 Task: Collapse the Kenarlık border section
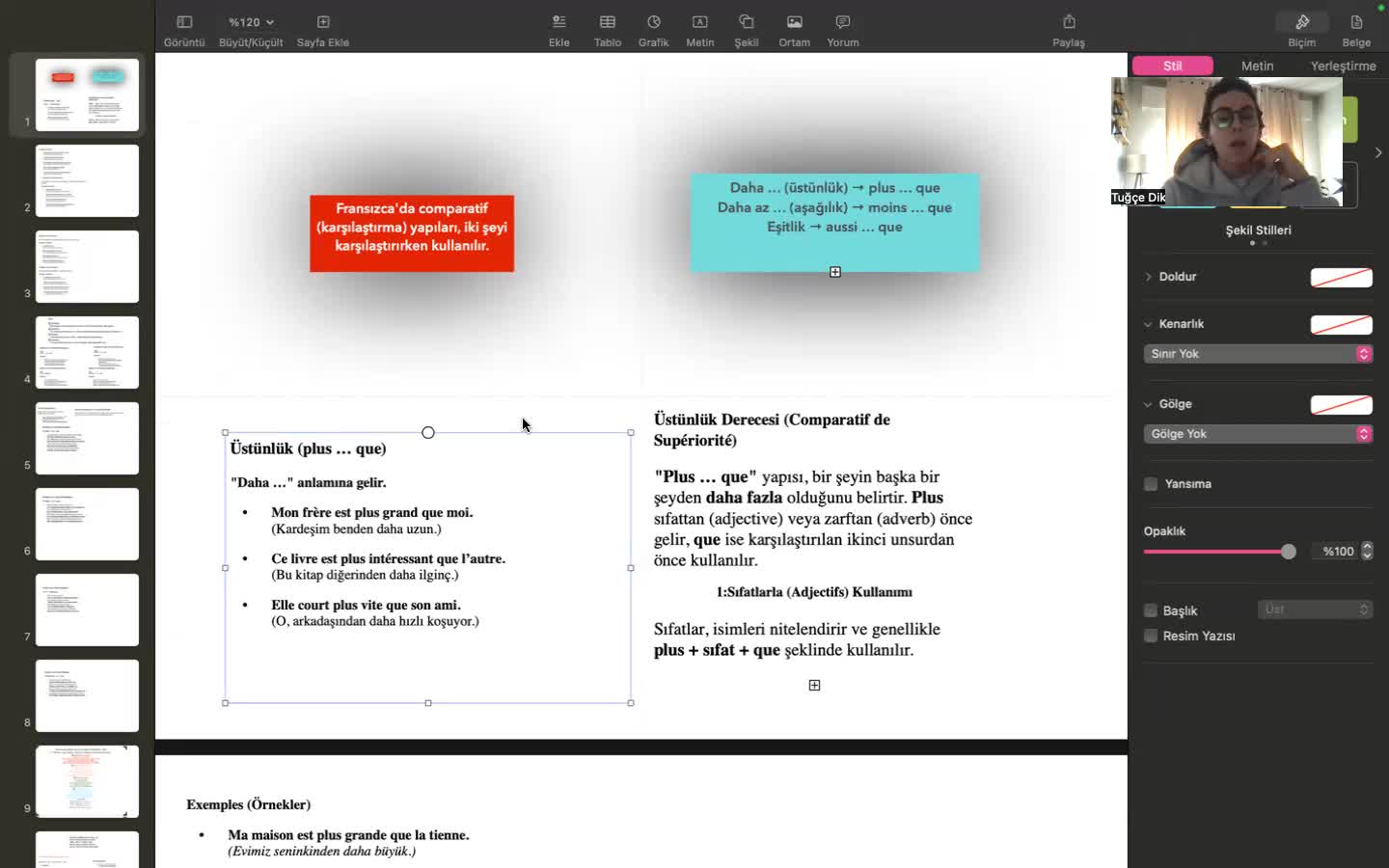[x=1148, y=324]
